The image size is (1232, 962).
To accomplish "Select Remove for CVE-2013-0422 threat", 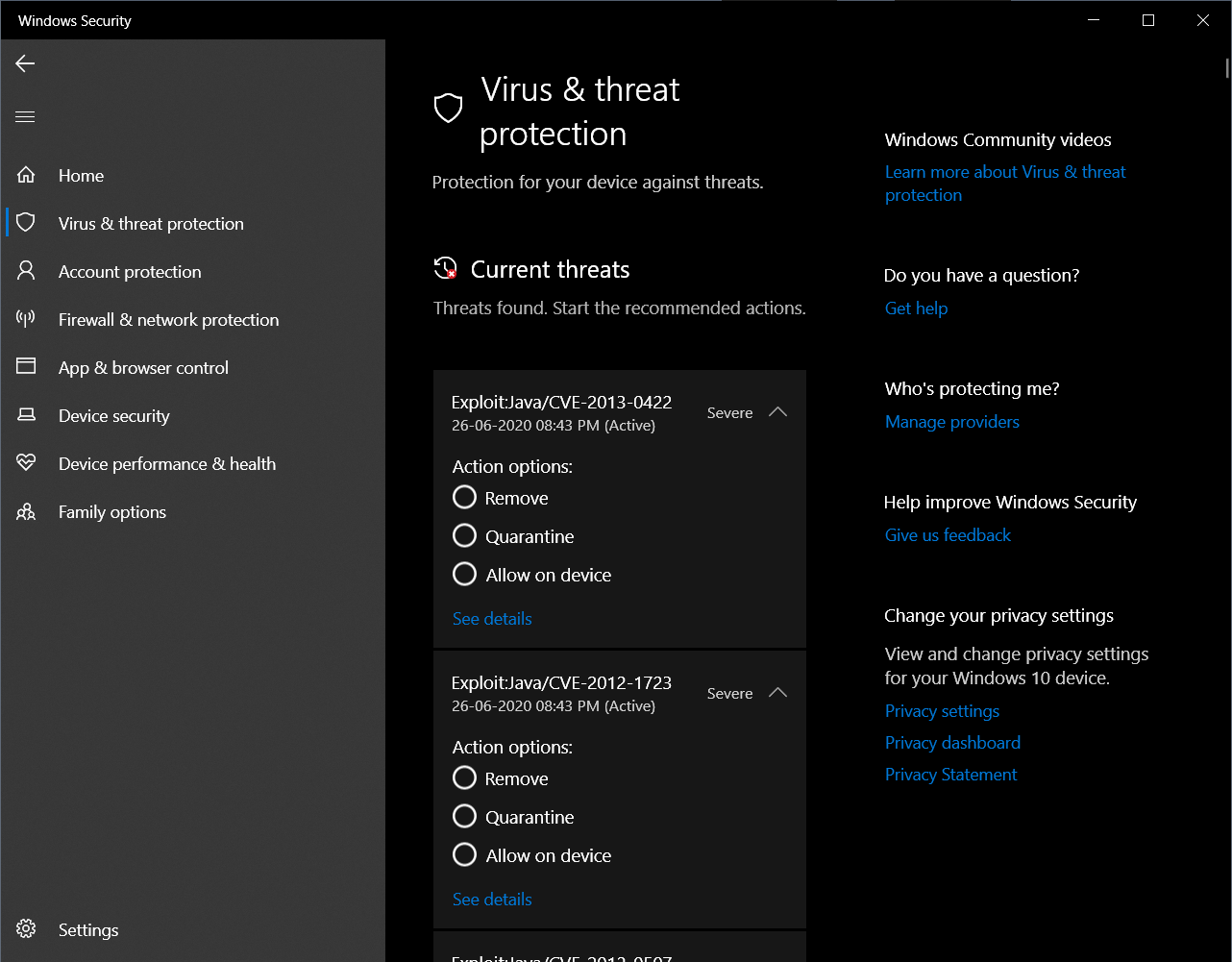I will click(x=464, y=497).
